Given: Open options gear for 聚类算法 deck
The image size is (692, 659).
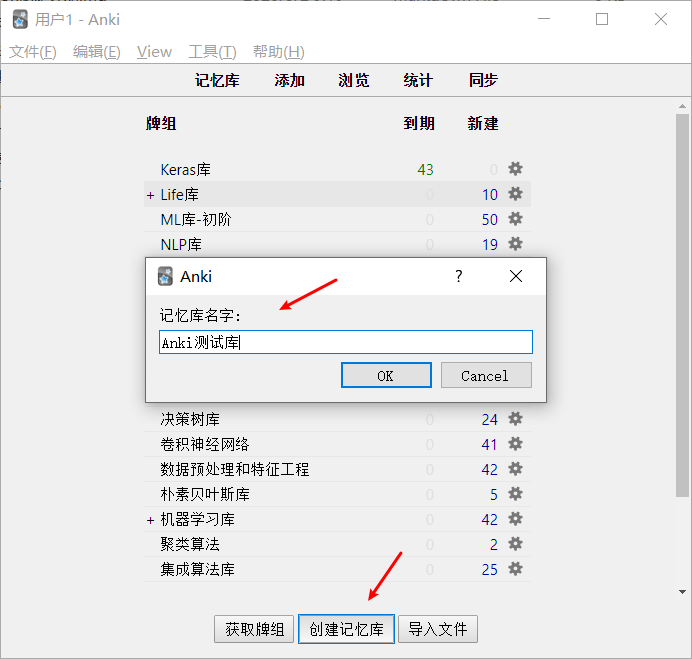Looking at the screenshot, I should [515, 544].
